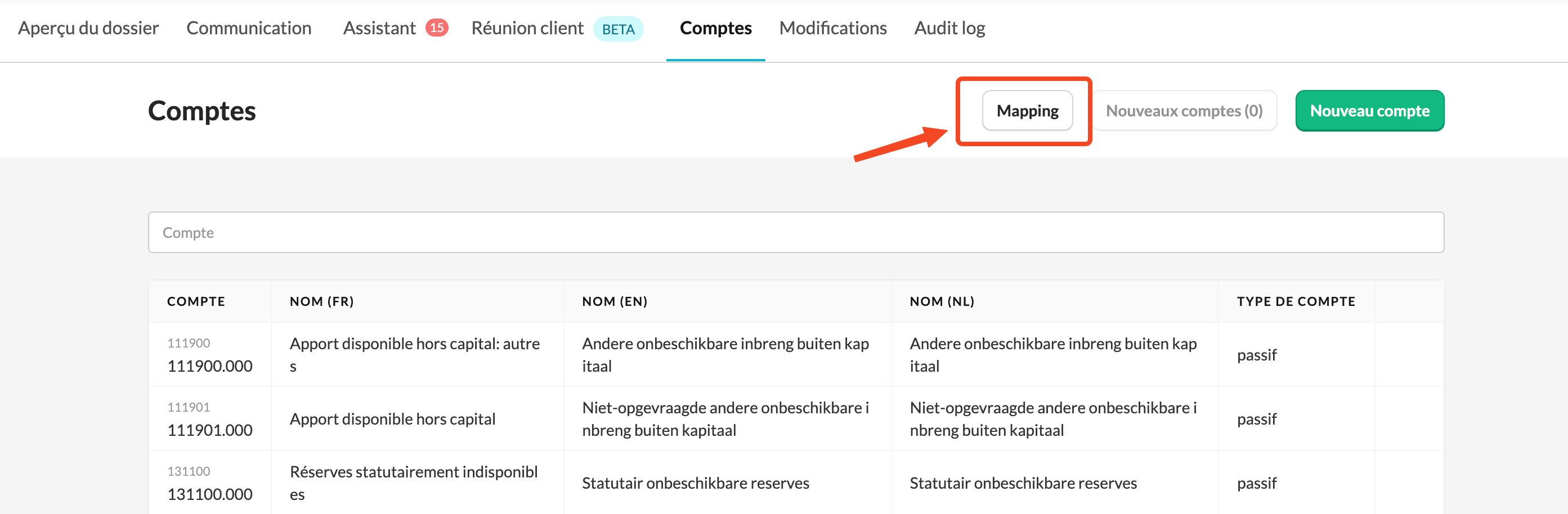Image resolution: width=1568 pixels, height=514 pixels.
Task: Open the Réunion client tab
Action: (x=527, y=28)
